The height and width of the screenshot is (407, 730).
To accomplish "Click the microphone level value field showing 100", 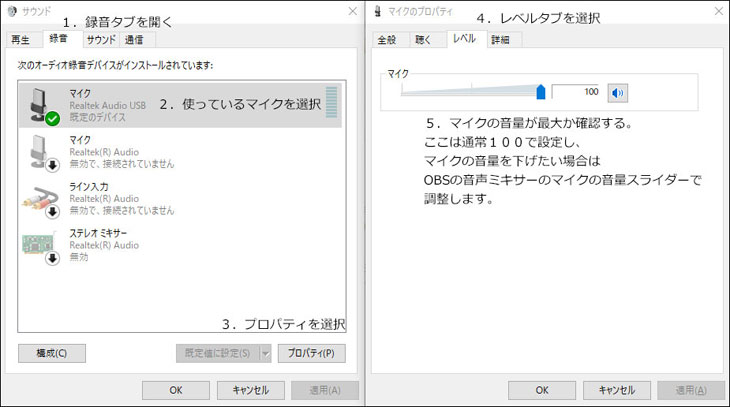I will pos(577,92).
